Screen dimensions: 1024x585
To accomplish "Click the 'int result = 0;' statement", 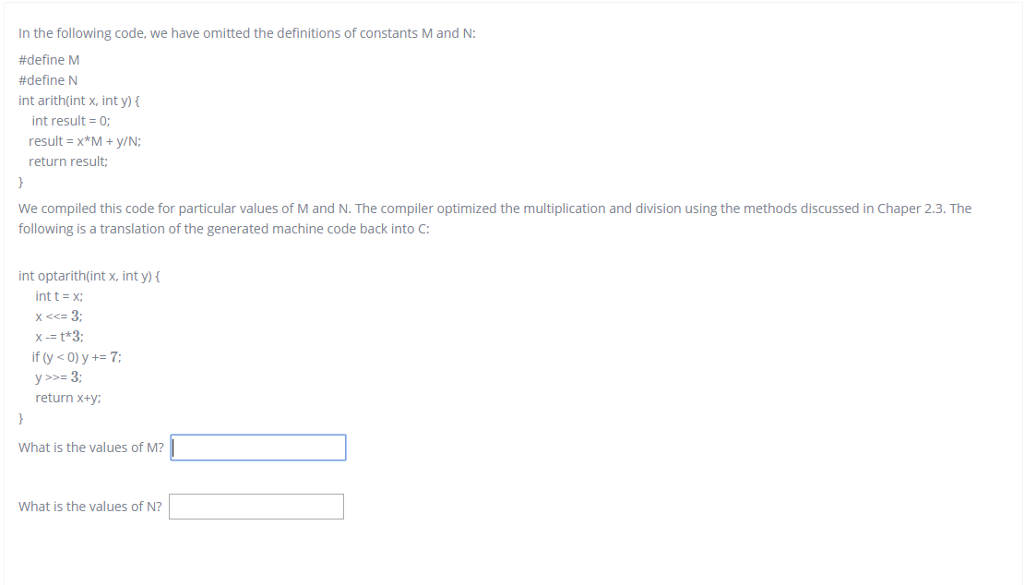I will tap(68, 120).
